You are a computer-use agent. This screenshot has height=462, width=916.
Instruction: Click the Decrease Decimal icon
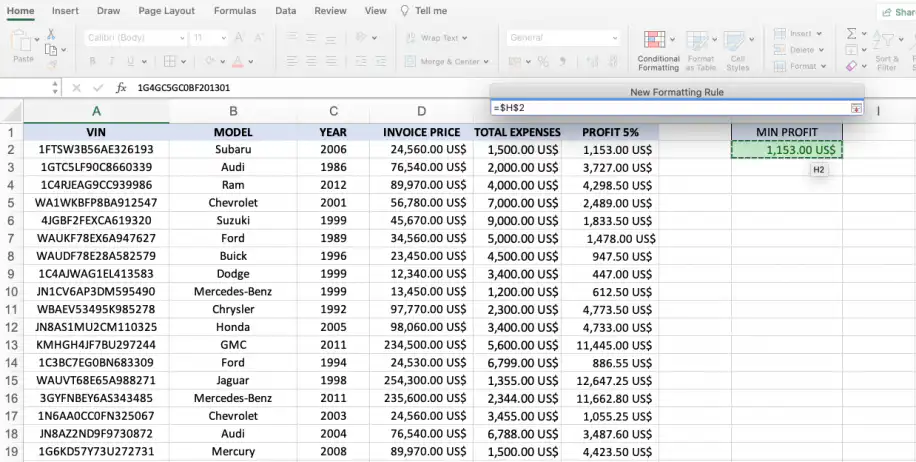(x=613, y=61)
